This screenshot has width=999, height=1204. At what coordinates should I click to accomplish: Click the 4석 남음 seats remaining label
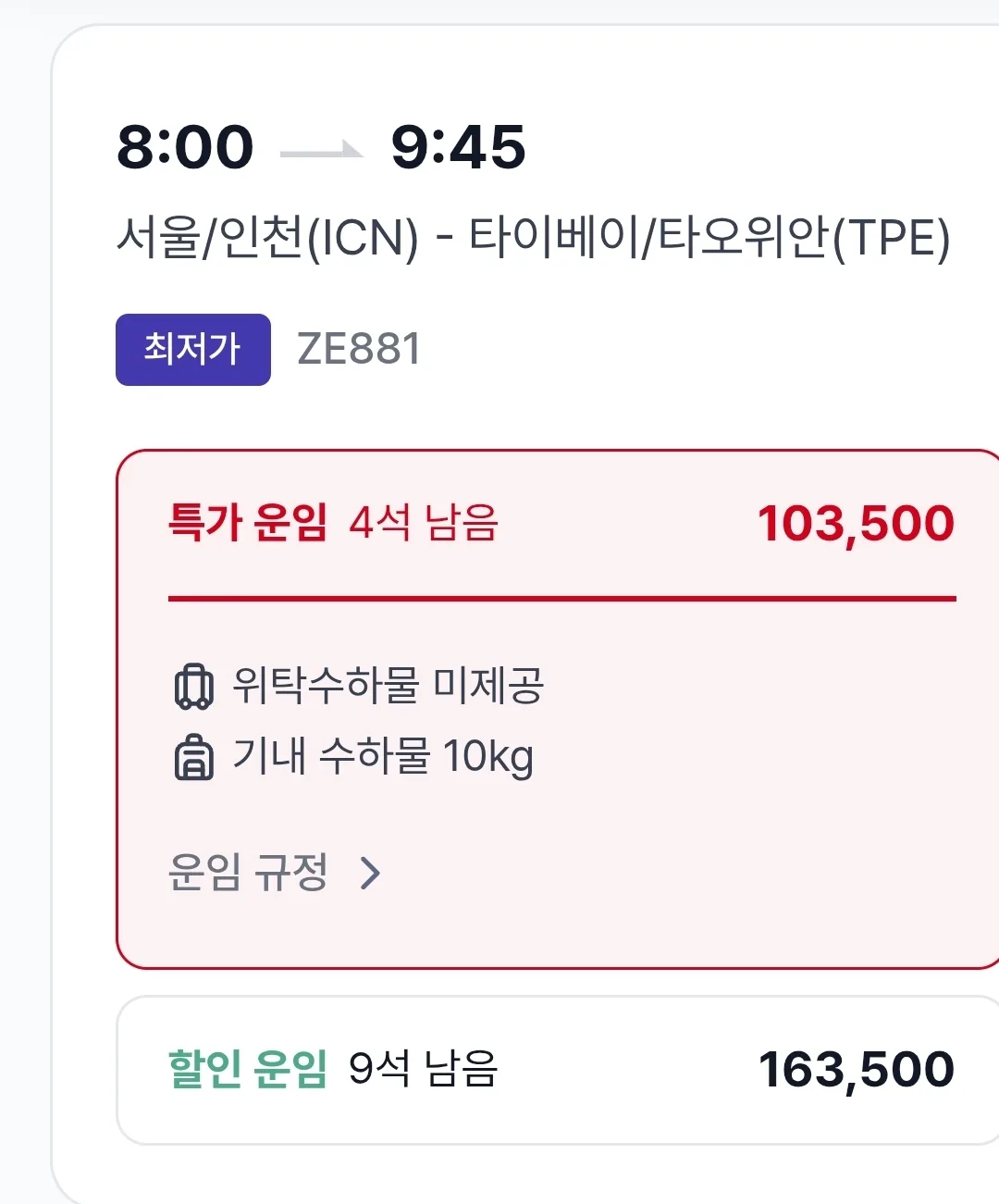(424, 523)
